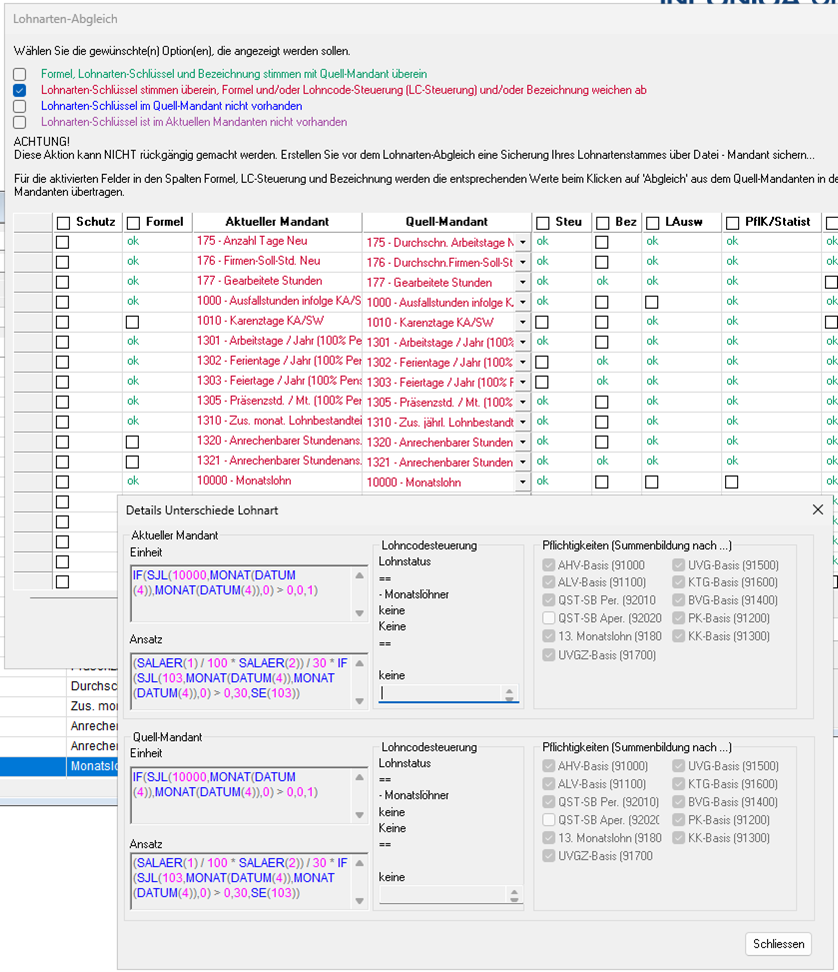838x972 pixels.
Task: Open Quell-Mandant dropdown for 1310 Zus. jährl. Lohnbestandt
Action: click(523, 422)
